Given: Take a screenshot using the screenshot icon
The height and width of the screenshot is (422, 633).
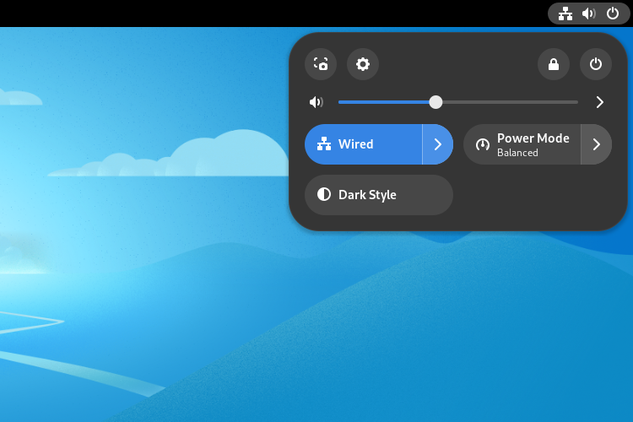Looking at the screenshot, I should [x=321, y=64].
